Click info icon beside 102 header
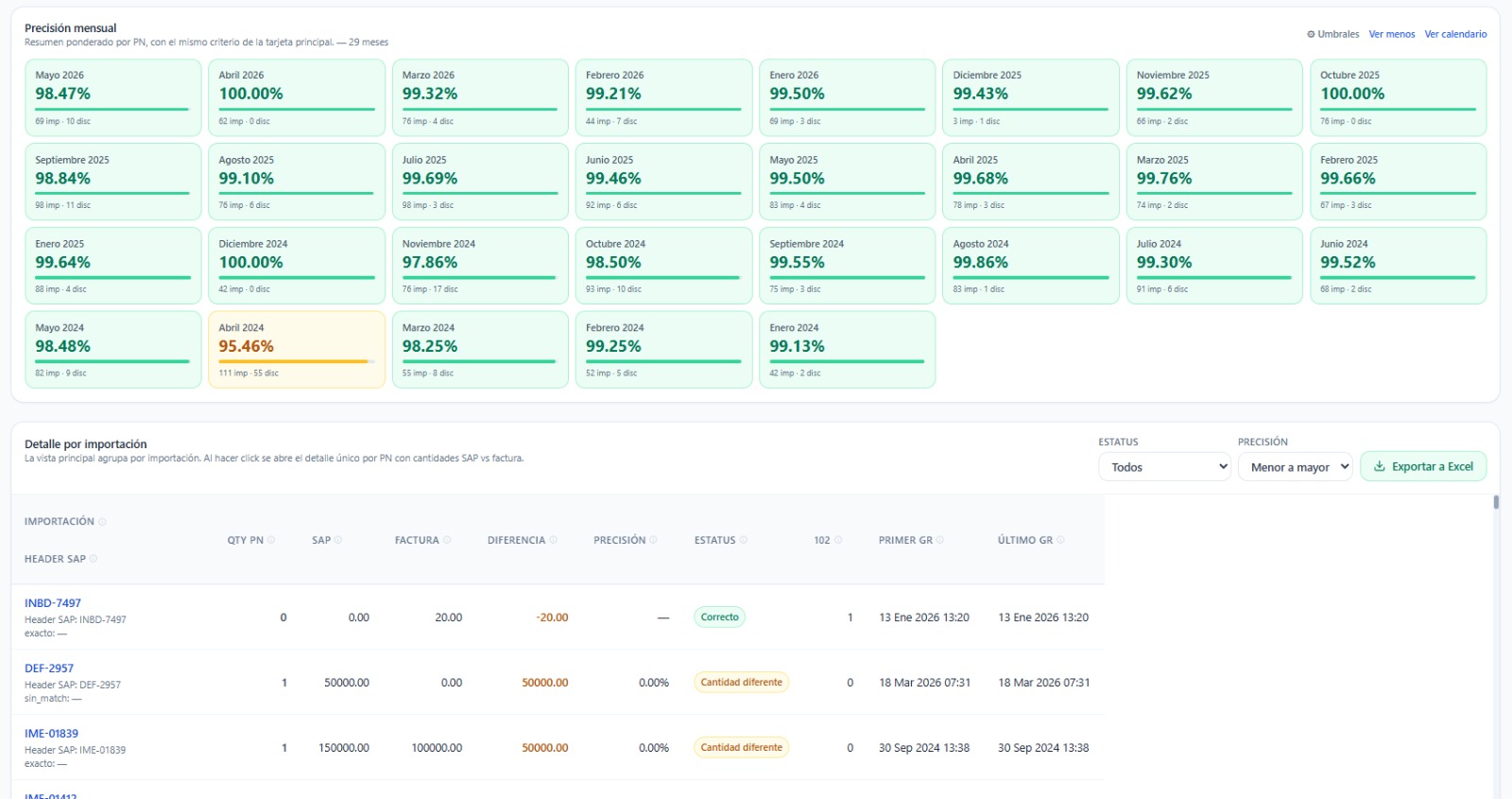The width and height of the screenshot is (1512, 799). pos(838,540)
